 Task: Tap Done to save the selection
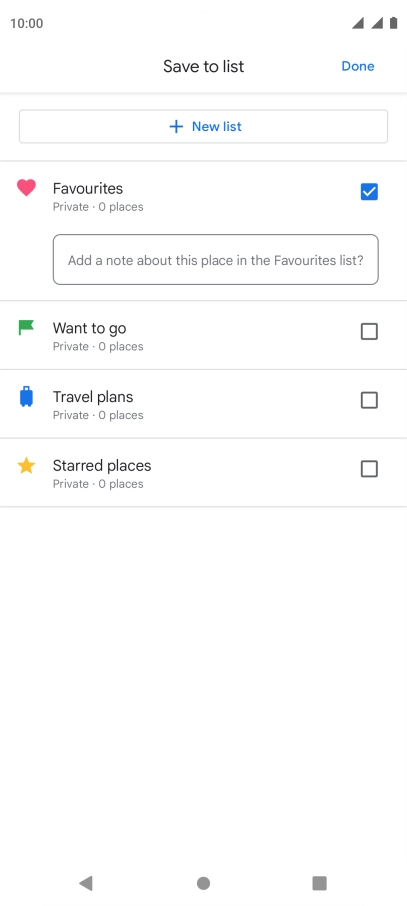coord(358,66)
